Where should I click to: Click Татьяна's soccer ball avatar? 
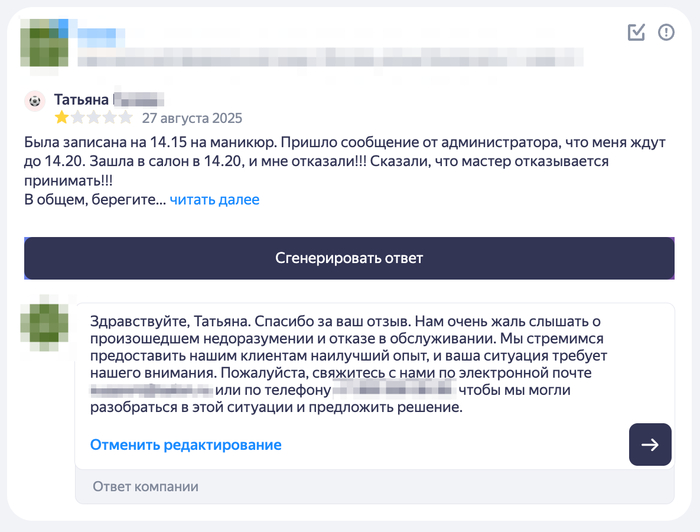[x=35, y=101]
